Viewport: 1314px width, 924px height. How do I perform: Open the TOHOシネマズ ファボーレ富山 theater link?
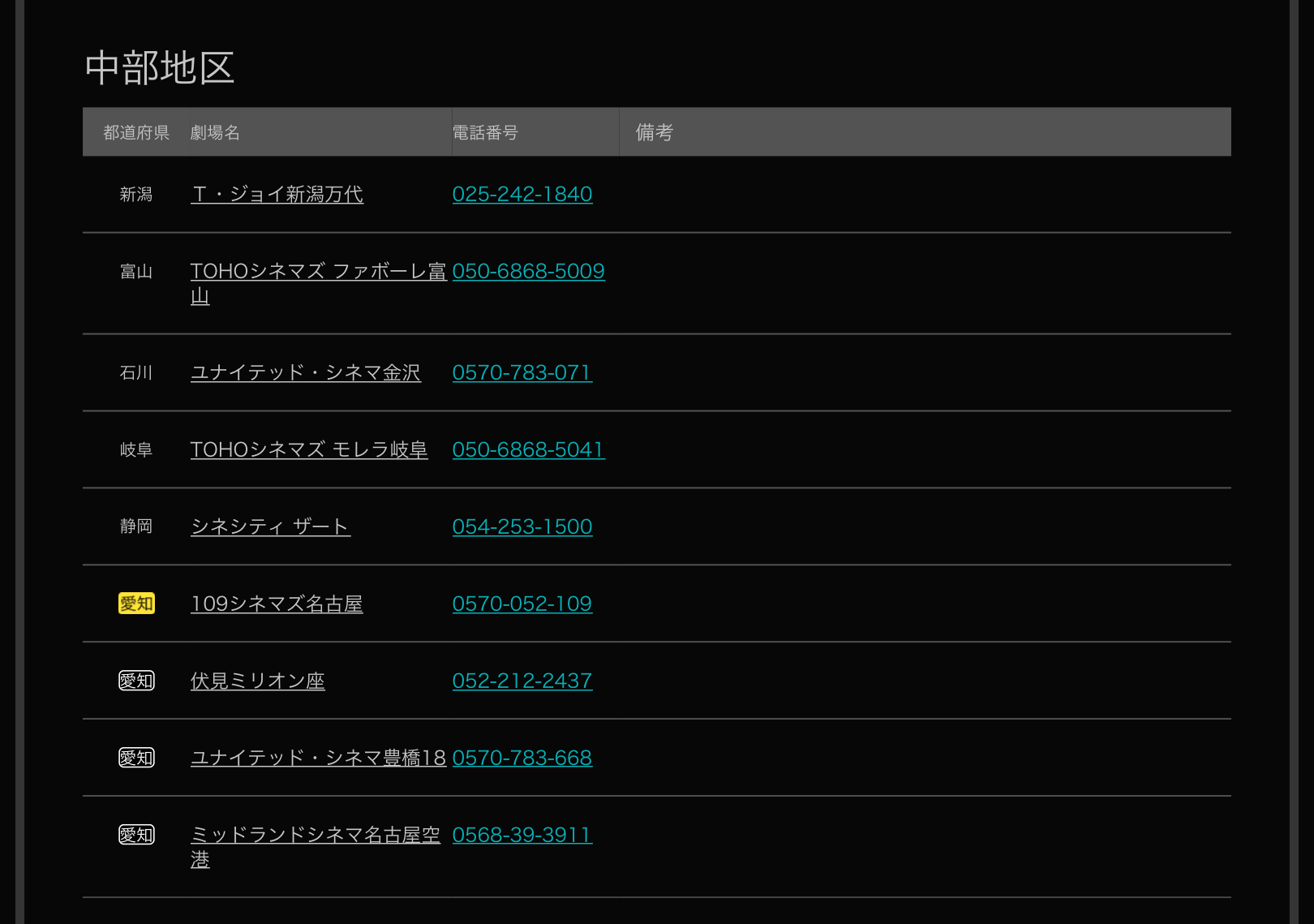(318, 284)
